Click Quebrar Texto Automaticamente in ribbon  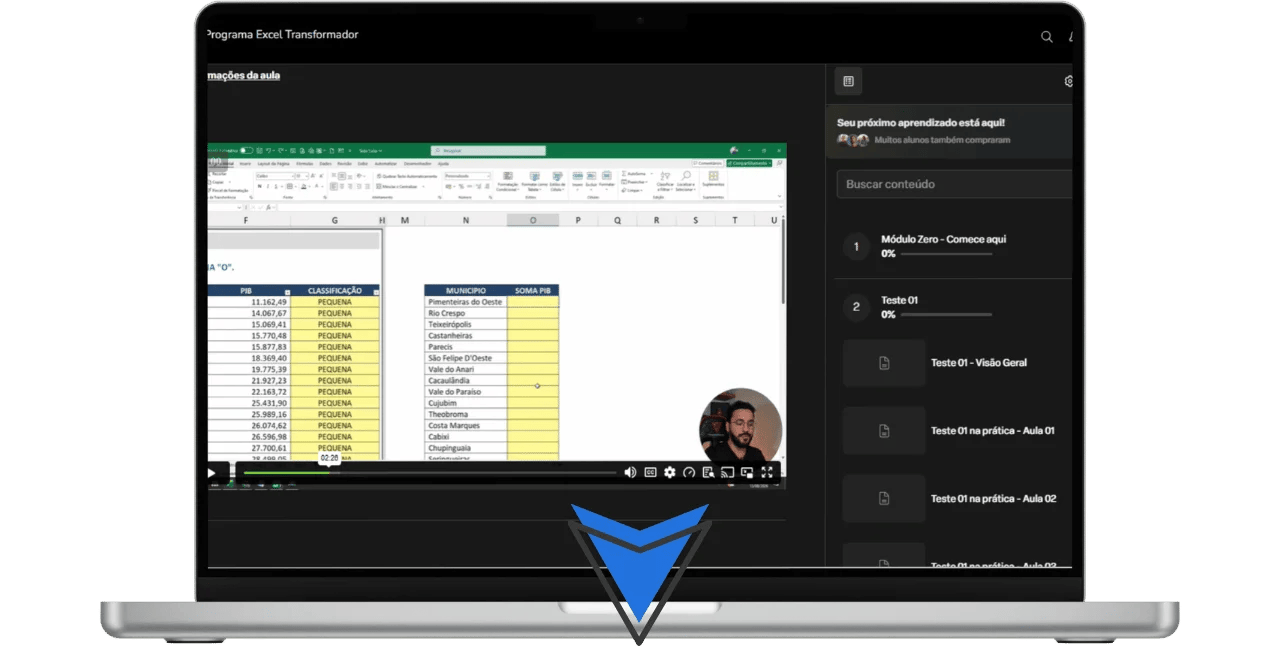407,176
